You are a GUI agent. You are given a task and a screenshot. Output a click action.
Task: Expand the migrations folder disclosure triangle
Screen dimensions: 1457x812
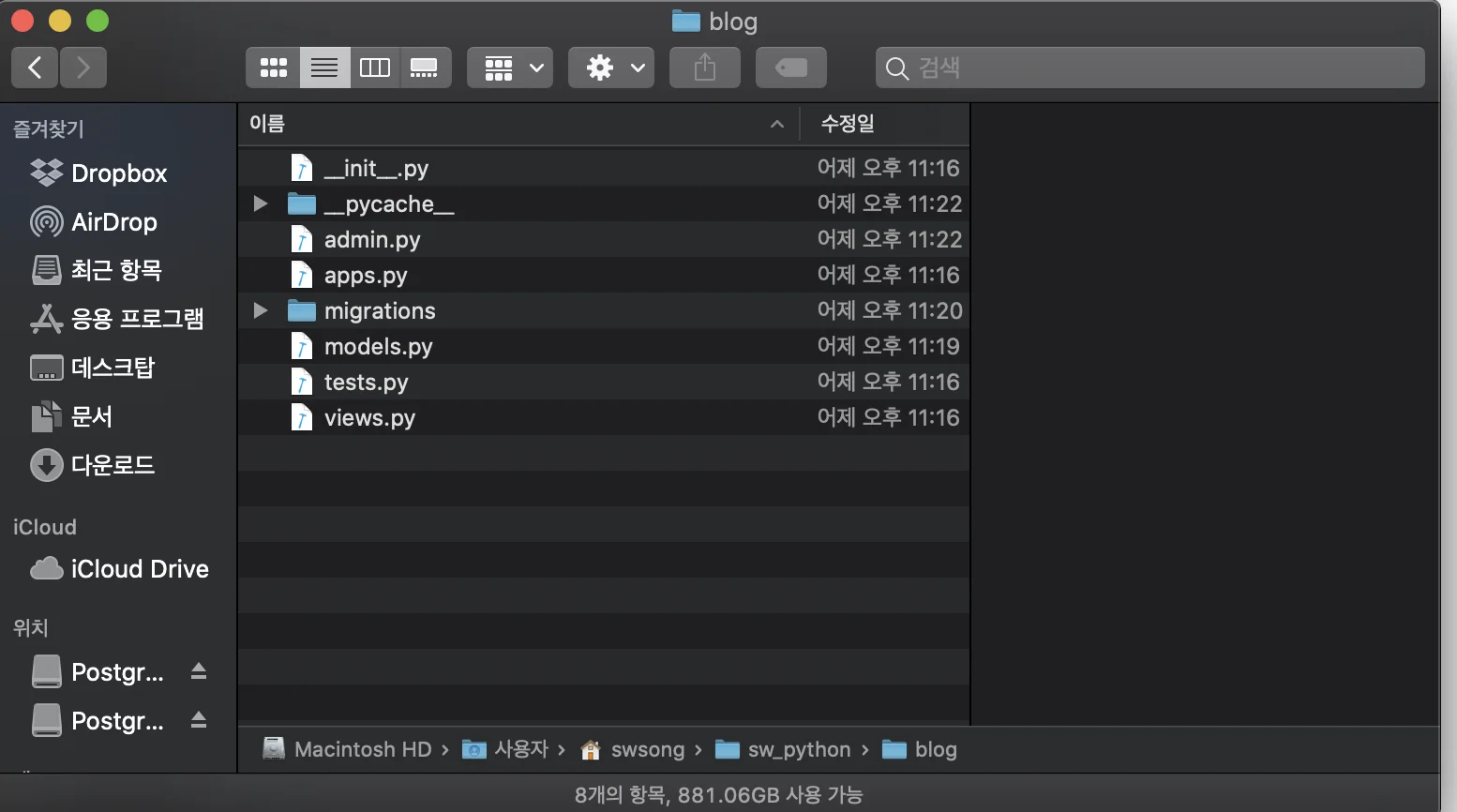click(261, 310)
